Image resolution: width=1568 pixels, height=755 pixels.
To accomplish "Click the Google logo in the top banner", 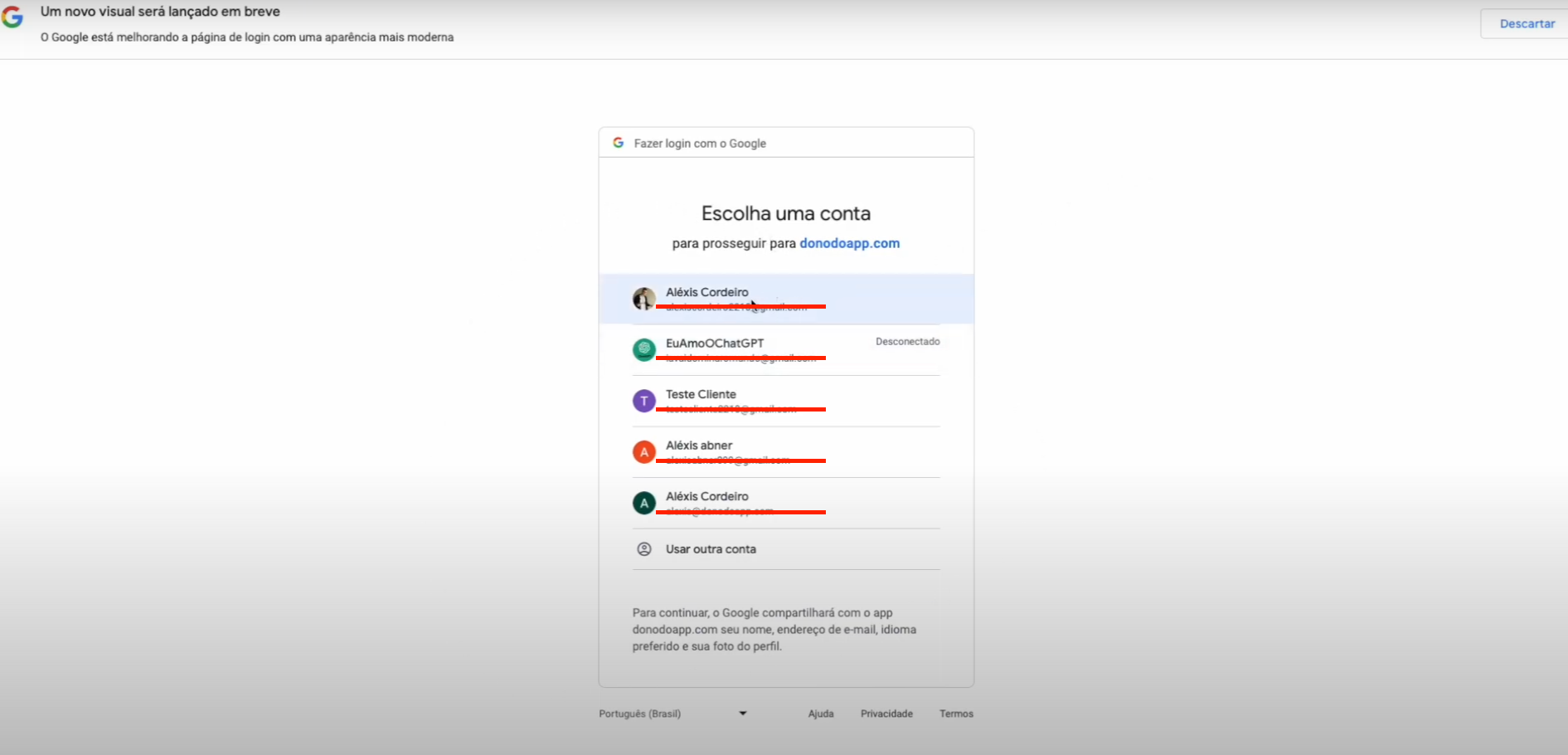I will [x=12, y=16].
